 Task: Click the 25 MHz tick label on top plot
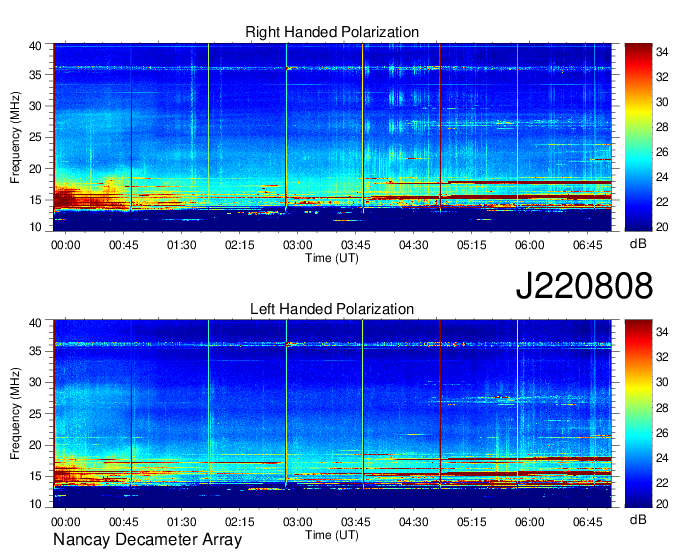(35, 137)
